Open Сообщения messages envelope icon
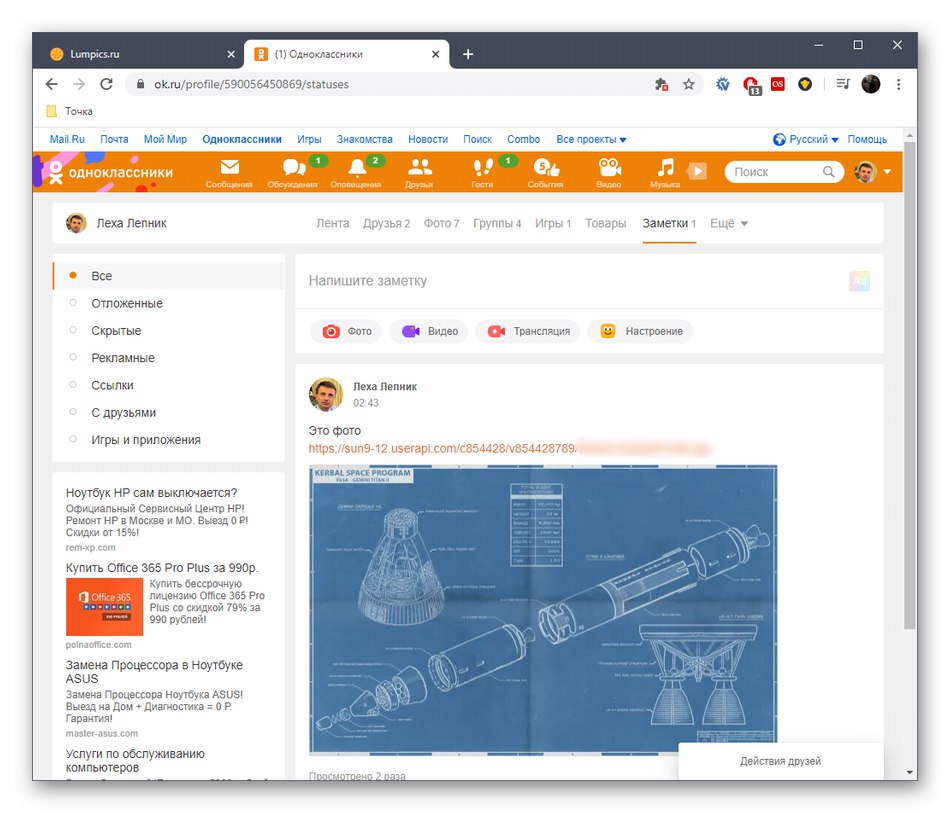 click(230, 172)
